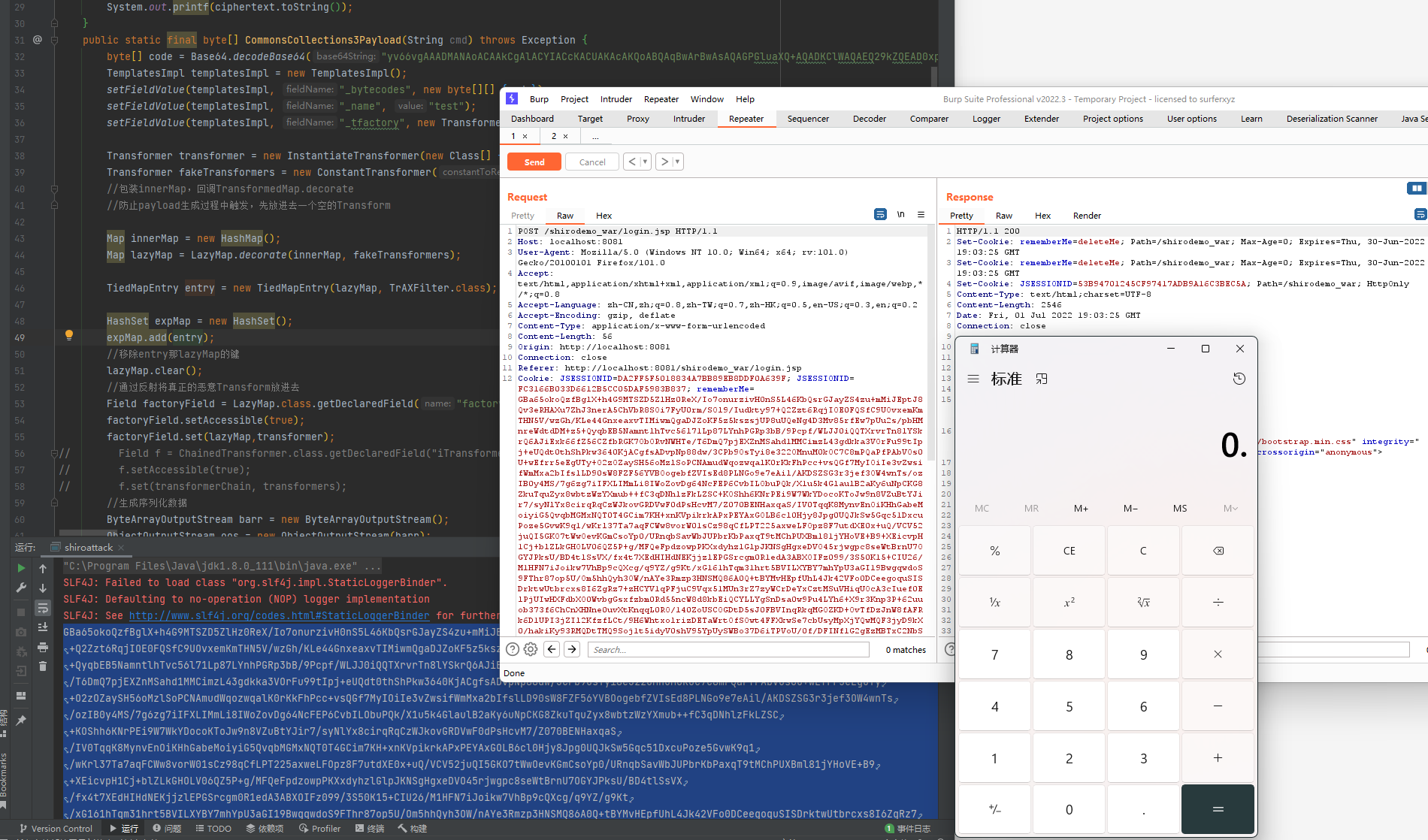This screenshot has height=840, width=1428.
Task: Switch response view to Render
Action: 1087,216
